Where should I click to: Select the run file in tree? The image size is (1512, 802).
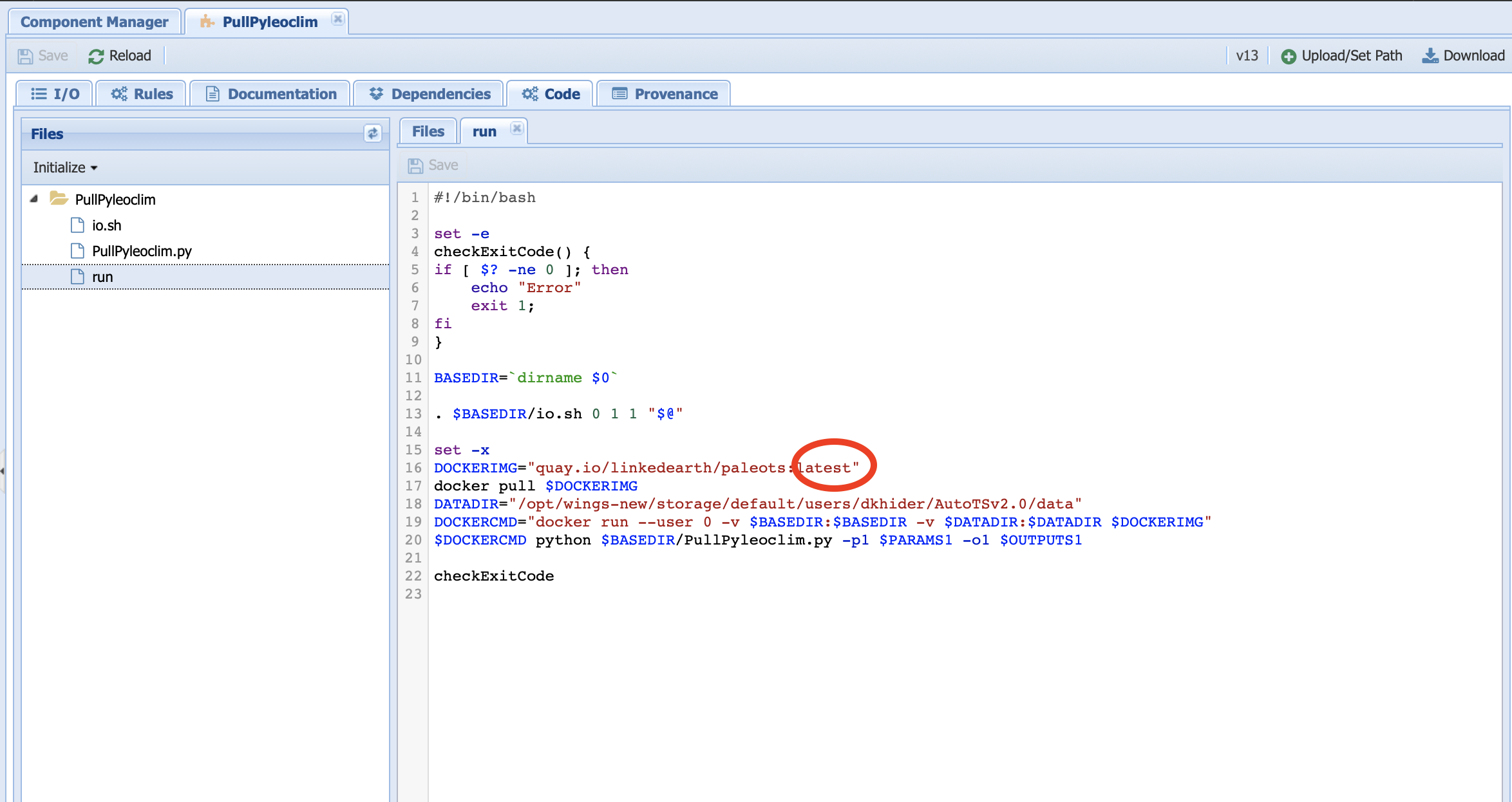tap(205, 277)
